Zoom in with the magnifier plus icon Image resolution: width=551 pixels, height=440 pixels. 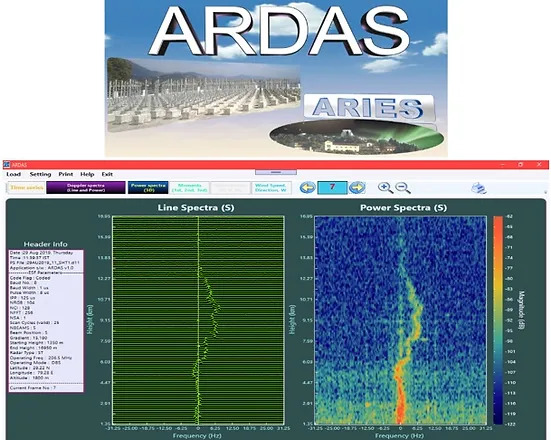point(385,188)
